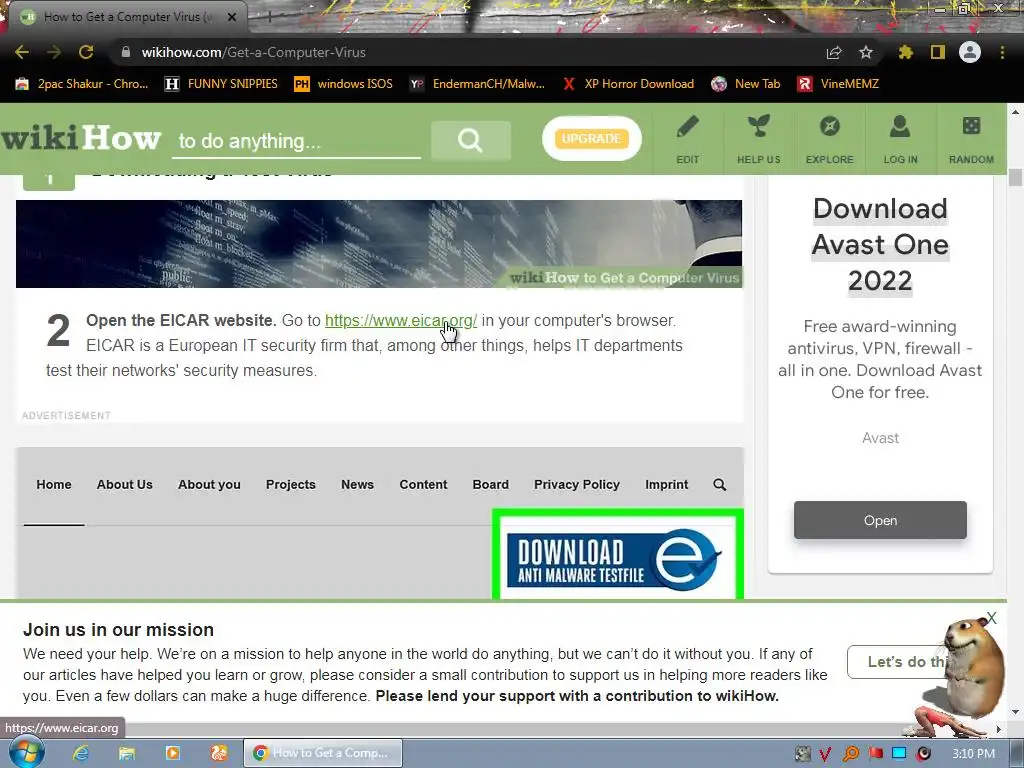Open VineMEMZ bookmark

(x=839, y=84)
